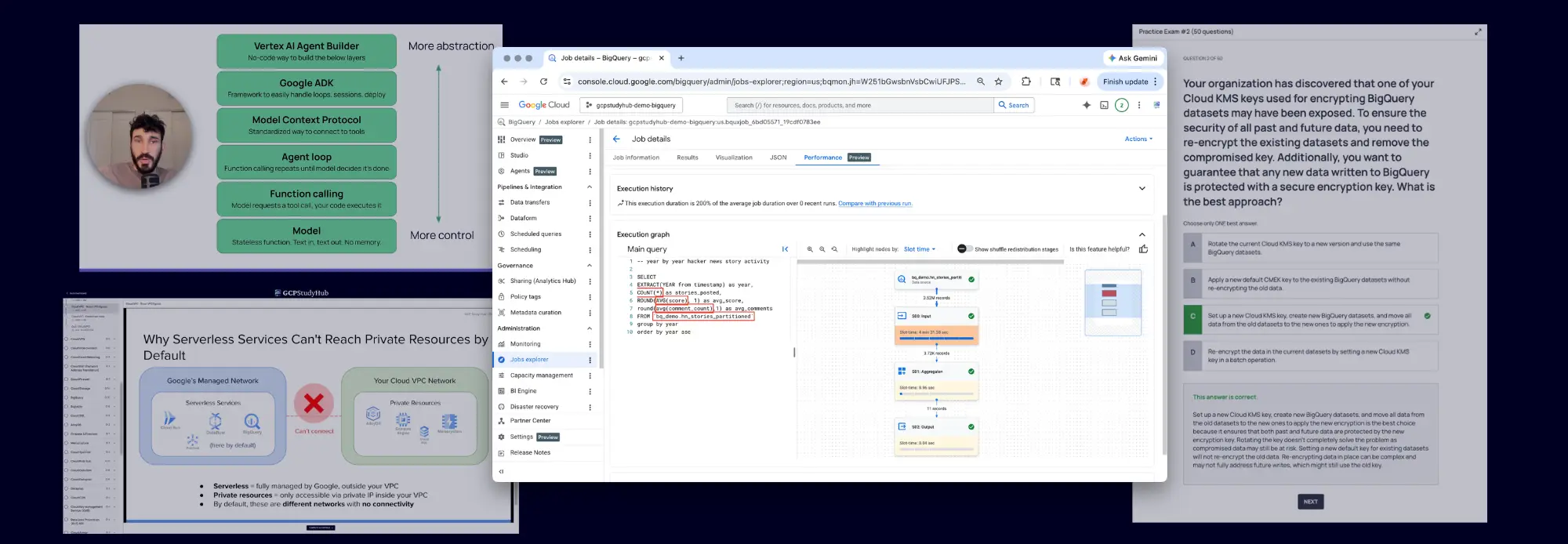Click the Job details back arrow

tap(616, 139)
